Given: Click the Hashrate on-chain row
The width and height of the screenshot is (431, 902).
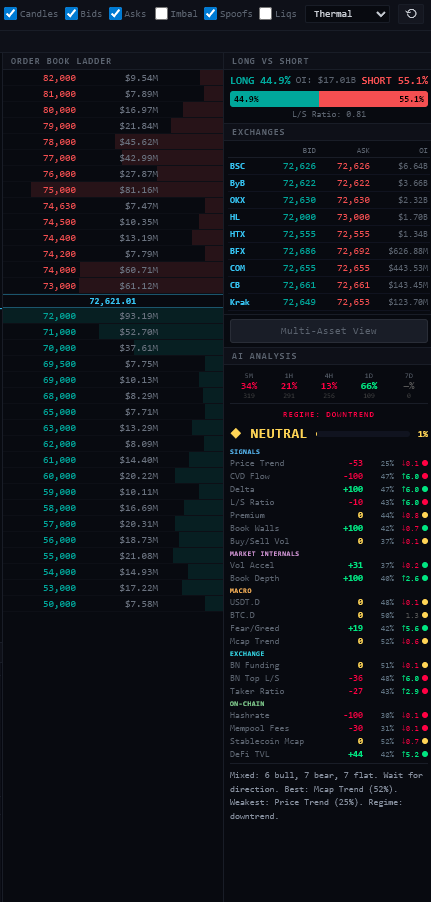Looking at the screenshot, I should [329, 716].
